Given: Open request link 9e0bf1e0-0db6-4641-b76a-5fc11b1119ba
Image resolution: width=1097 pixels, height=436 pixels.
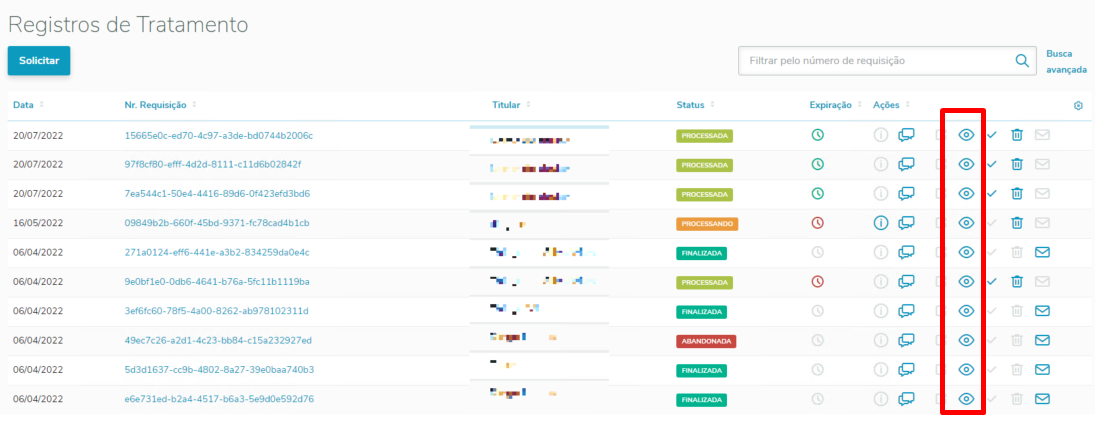Looking at the screenshot, I should (217, 281).
